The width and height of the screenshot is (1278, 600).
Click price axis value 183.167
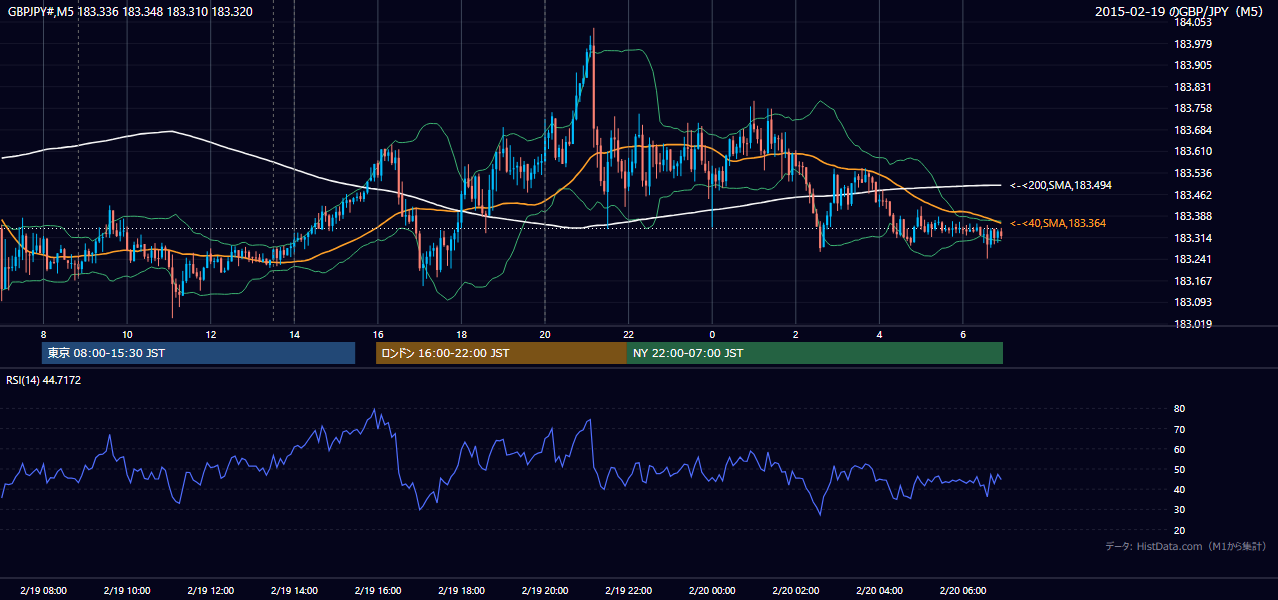pos(1192,281)
